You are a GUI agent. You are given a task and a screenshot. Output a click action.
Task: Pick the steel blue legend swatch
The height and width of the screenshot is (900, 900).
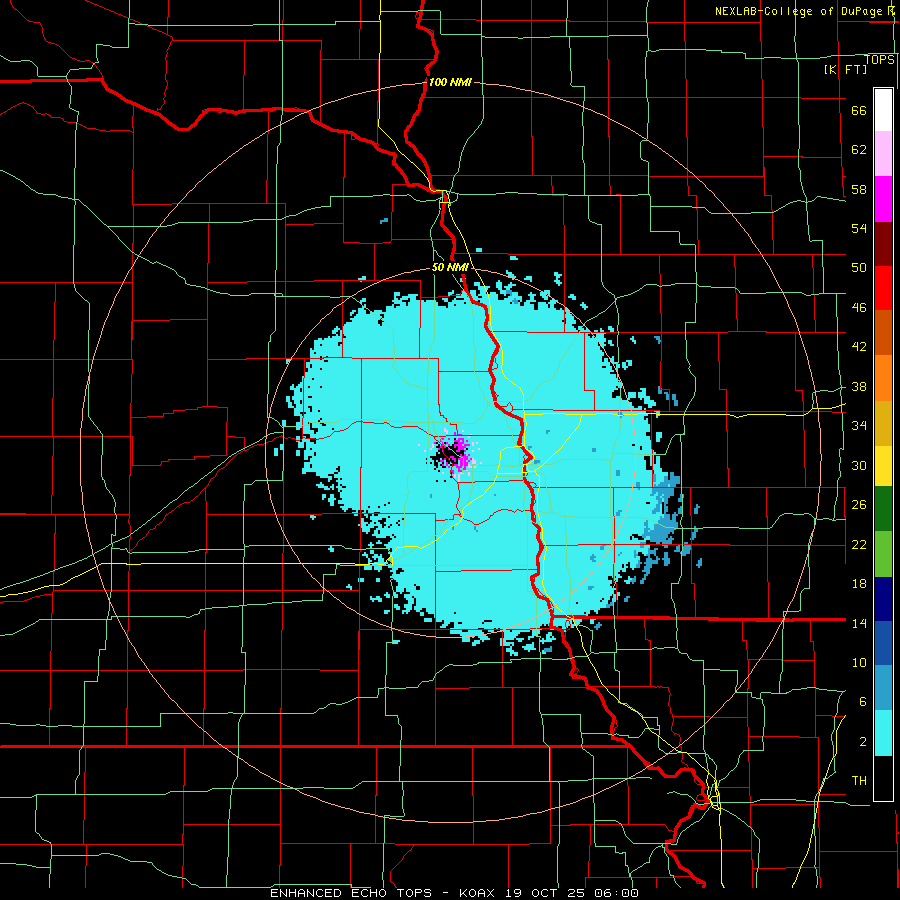pyautogui.click(x=883, y=688)
